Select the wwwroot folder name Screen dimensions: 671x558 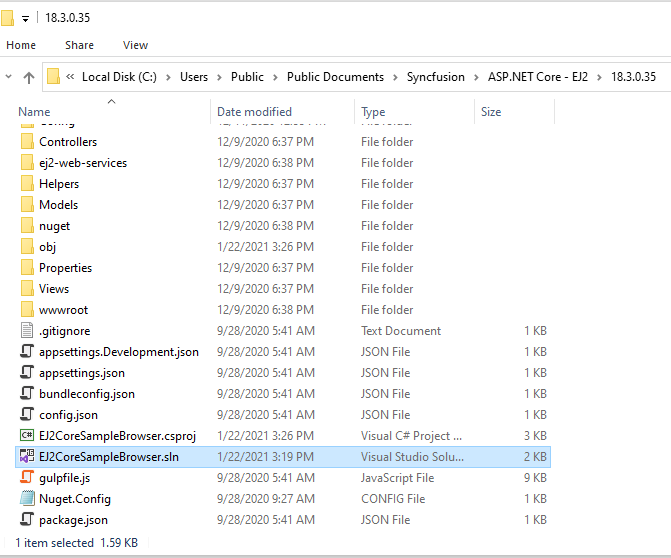63,309
